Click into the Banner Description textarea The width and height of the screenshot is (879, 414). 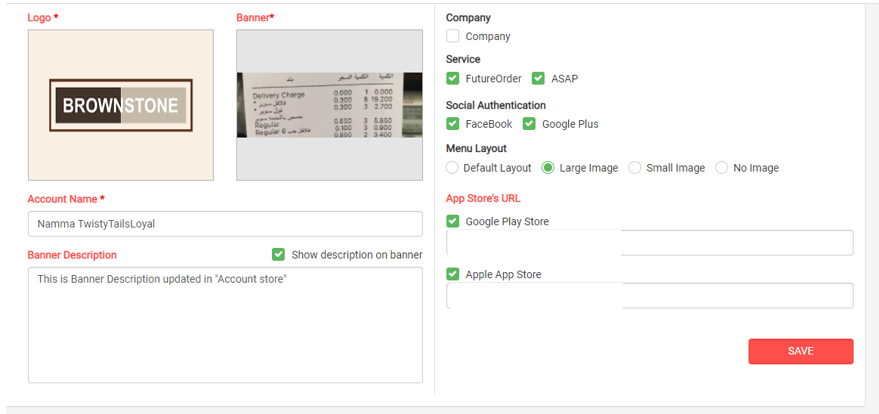225,325
